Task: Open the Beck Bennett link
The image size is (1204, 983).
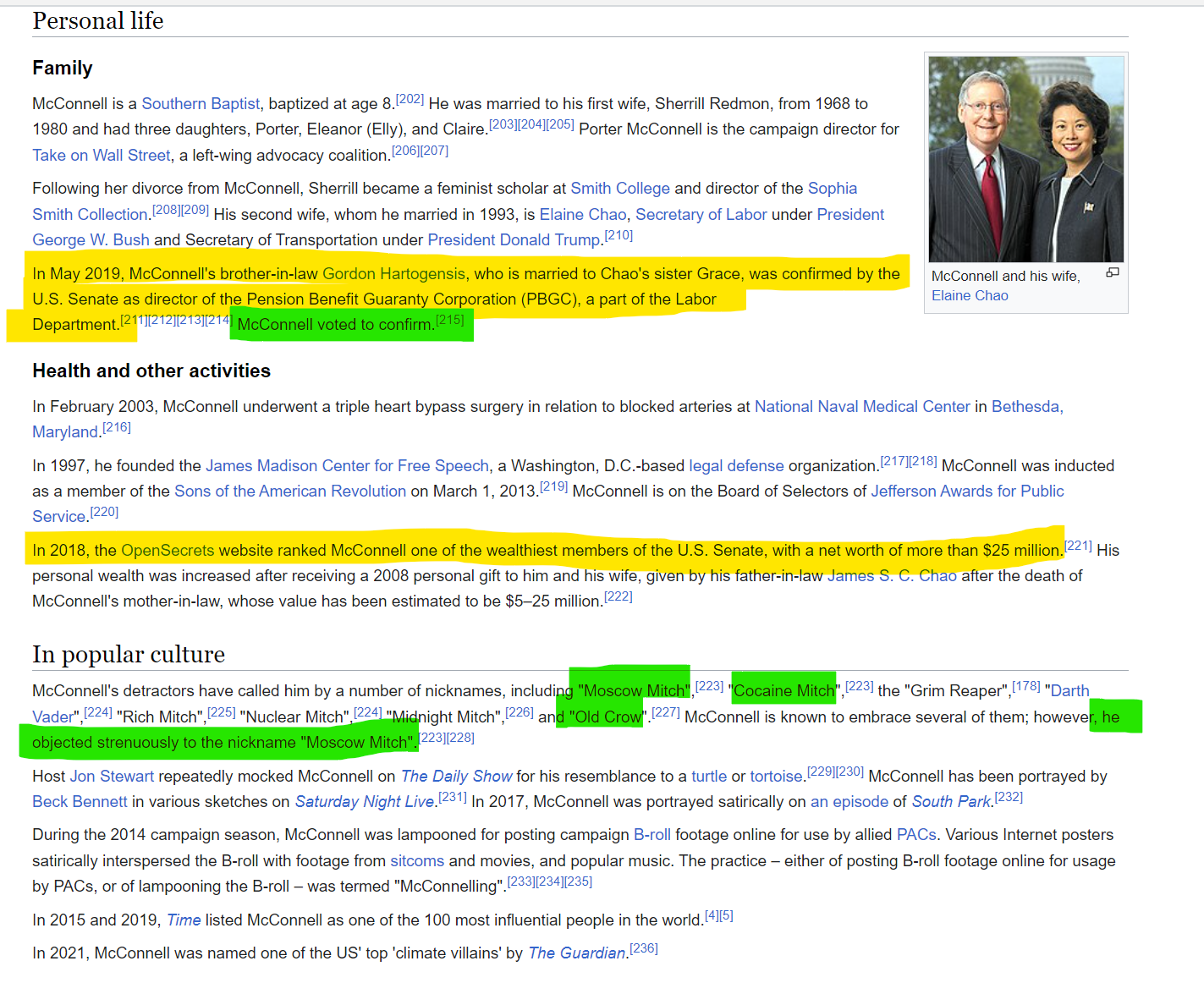Action: tap(80, 801)
